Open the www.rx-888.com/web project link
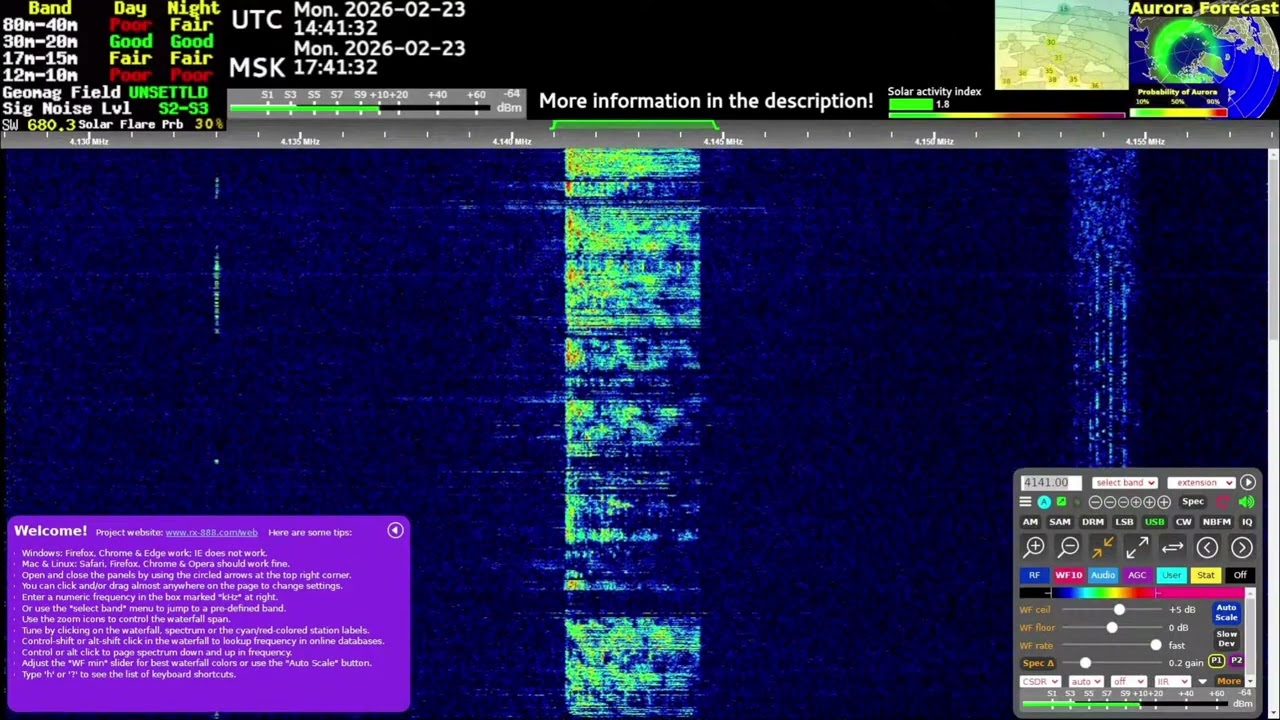1280x720 pixels. pos(211,532)
